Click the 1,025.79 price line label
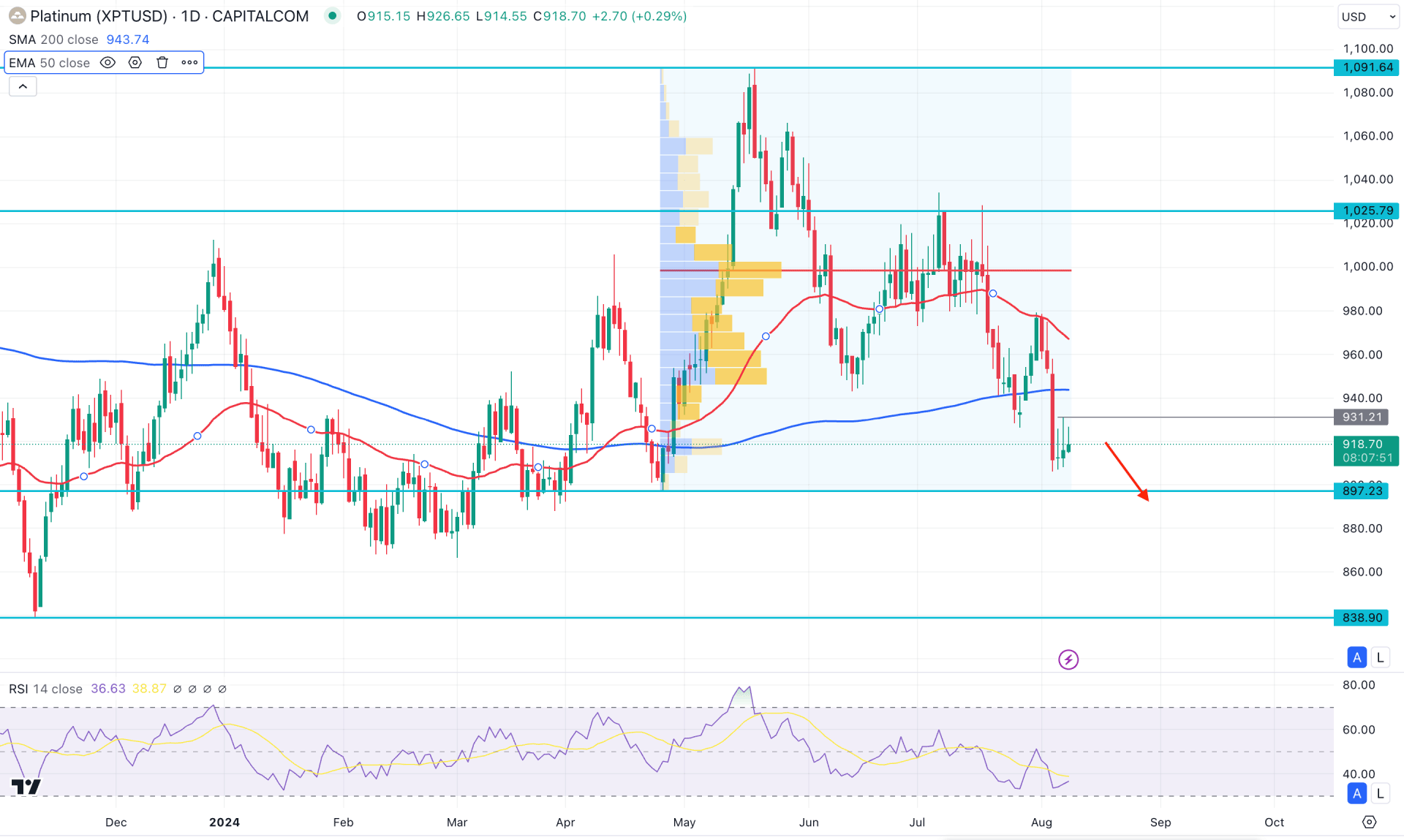Screen dimensions: 1404x840 point(1367,211)
